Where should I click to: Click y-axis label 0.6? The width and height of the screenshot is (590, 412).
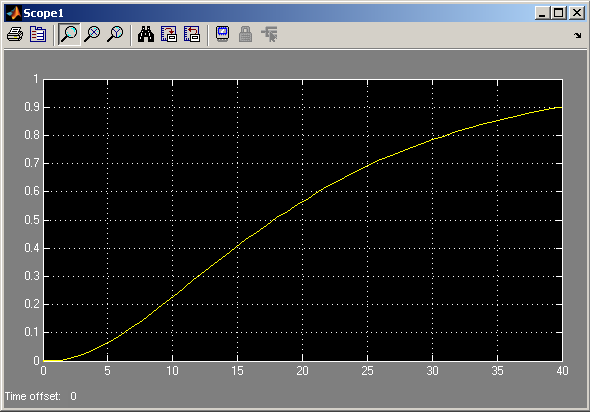tap(32, 191)
